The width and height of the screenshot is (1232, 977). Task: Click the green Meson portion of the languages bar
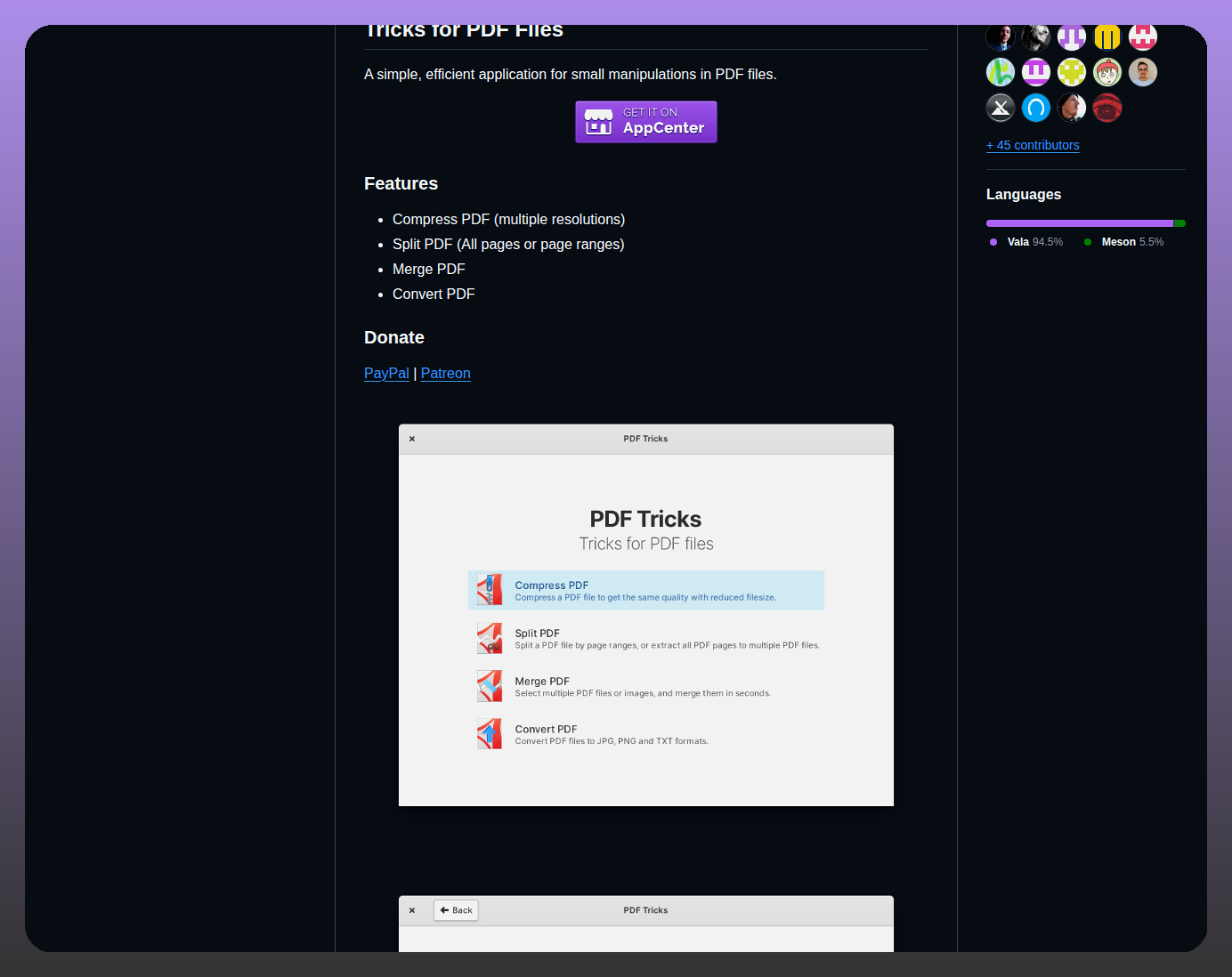(x=1180, y=223)
